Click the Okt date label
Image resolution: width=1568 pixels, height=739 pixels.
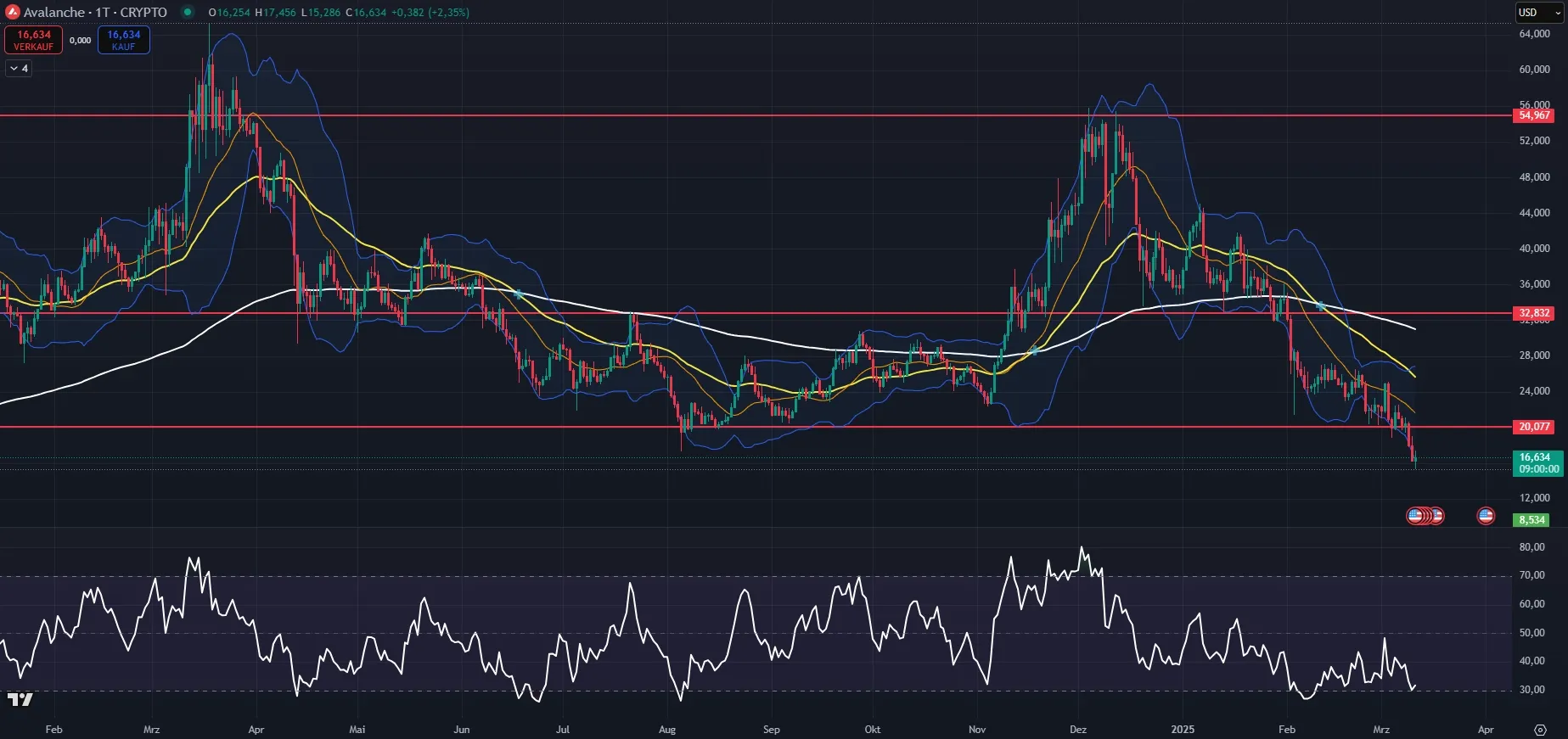tap(873, 730)
